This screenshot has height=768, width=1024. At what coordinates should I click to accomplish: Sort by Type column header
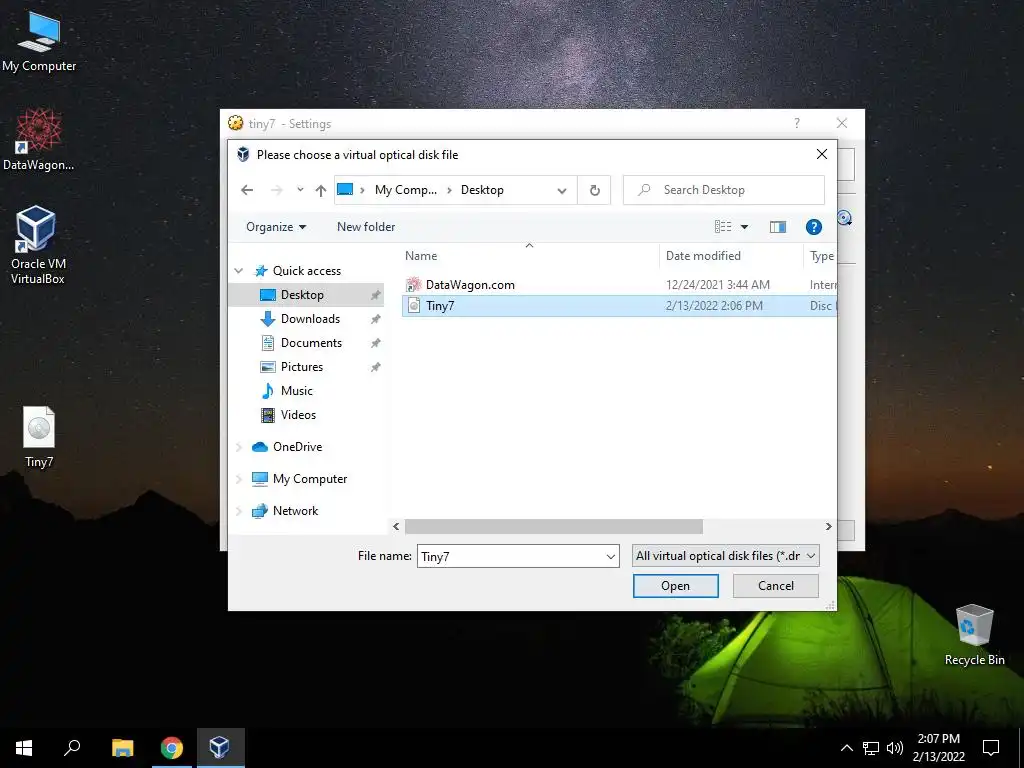click(820, 255)
